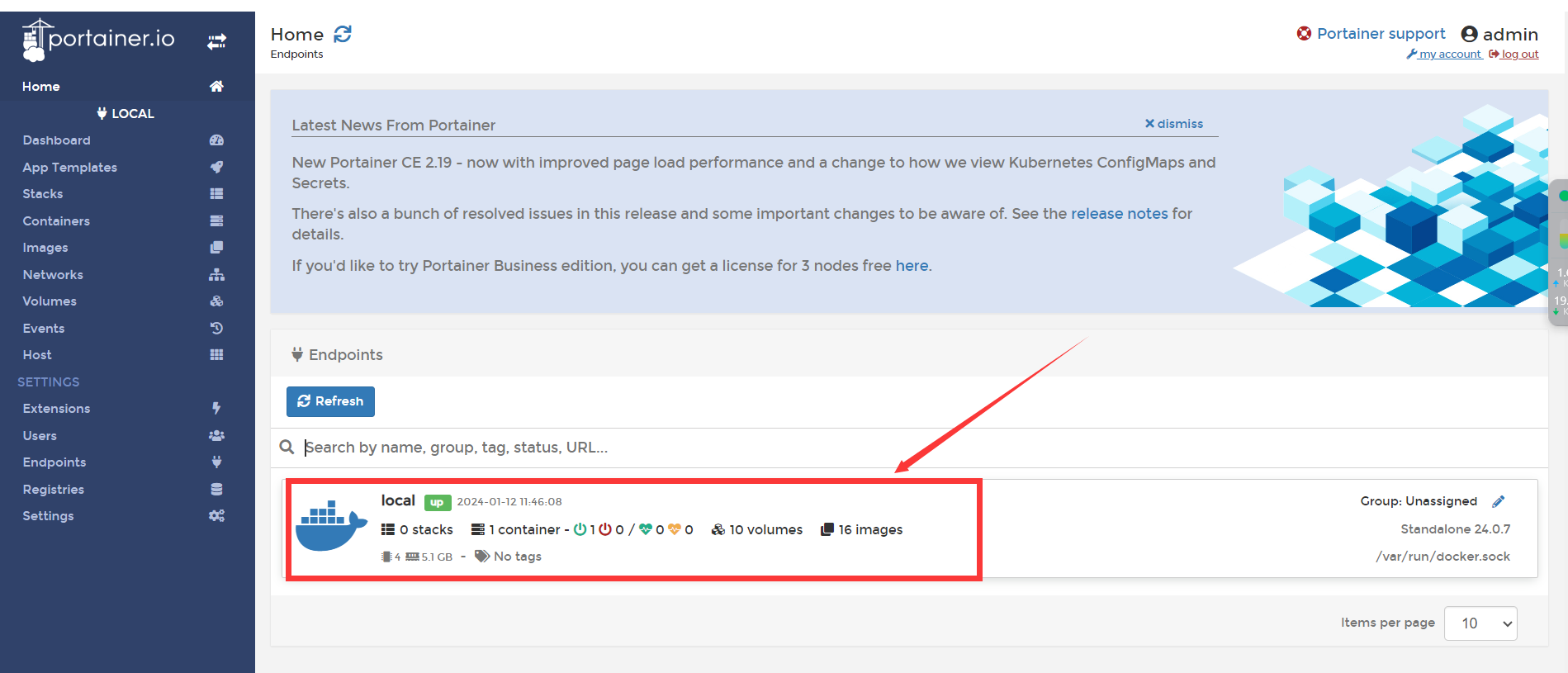Click the 'here' Business edition link
Image resolution: width=1568 pixels, height=673 pixels.
(912, 265)
